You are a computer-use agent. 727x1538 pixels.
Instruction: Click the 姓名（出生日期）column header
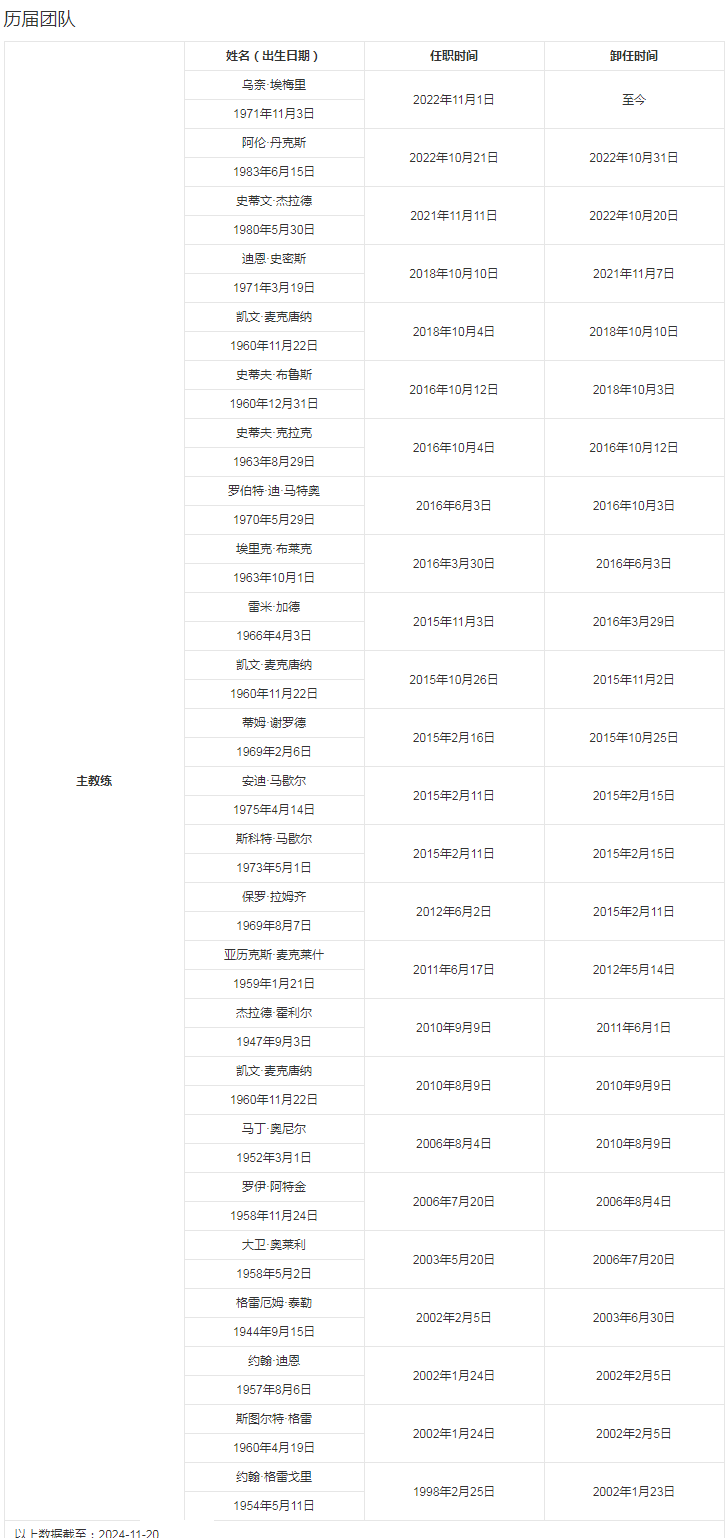[x=274, y=56]
